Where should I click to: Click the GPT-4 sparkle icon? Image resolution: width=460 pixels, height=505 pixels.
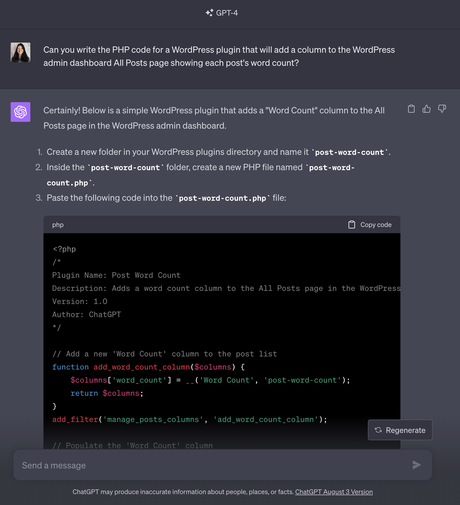pyautogui.click(x=209, y=13)
